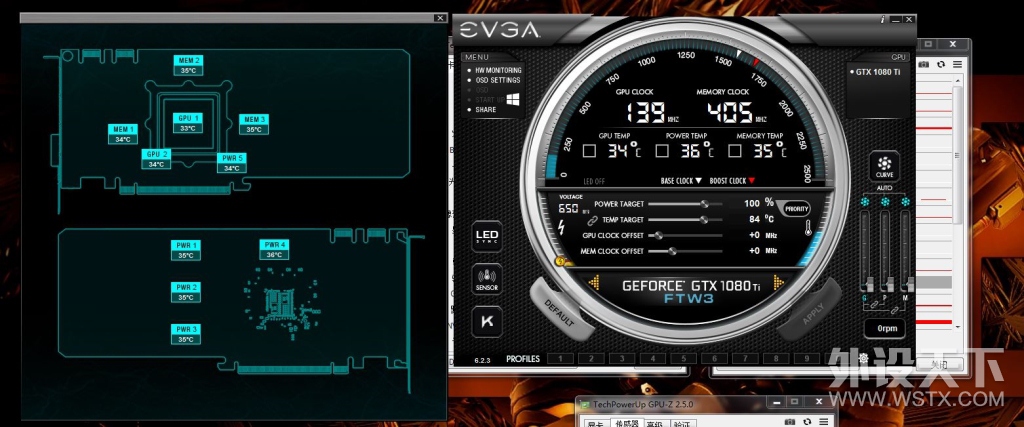Click the TEMP TARGET slider handle
Screen dimensions: 1024x427
point(704,220)
